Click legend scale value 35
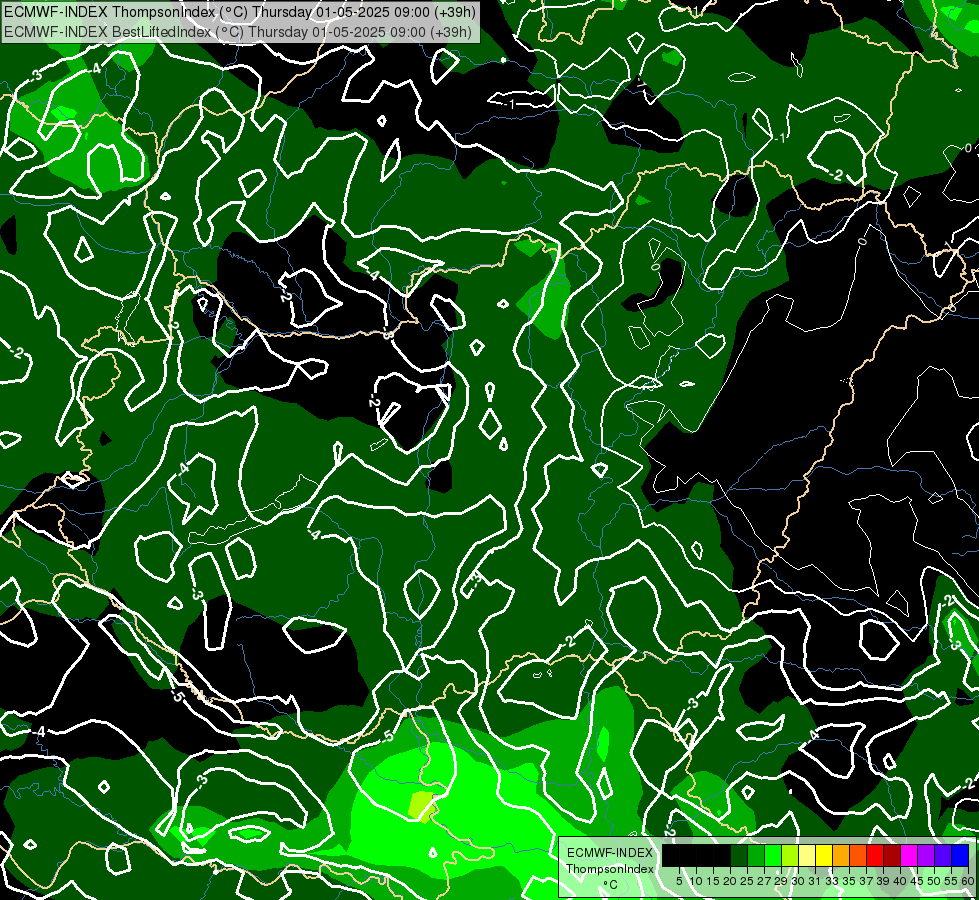 (x=849, y=881)
